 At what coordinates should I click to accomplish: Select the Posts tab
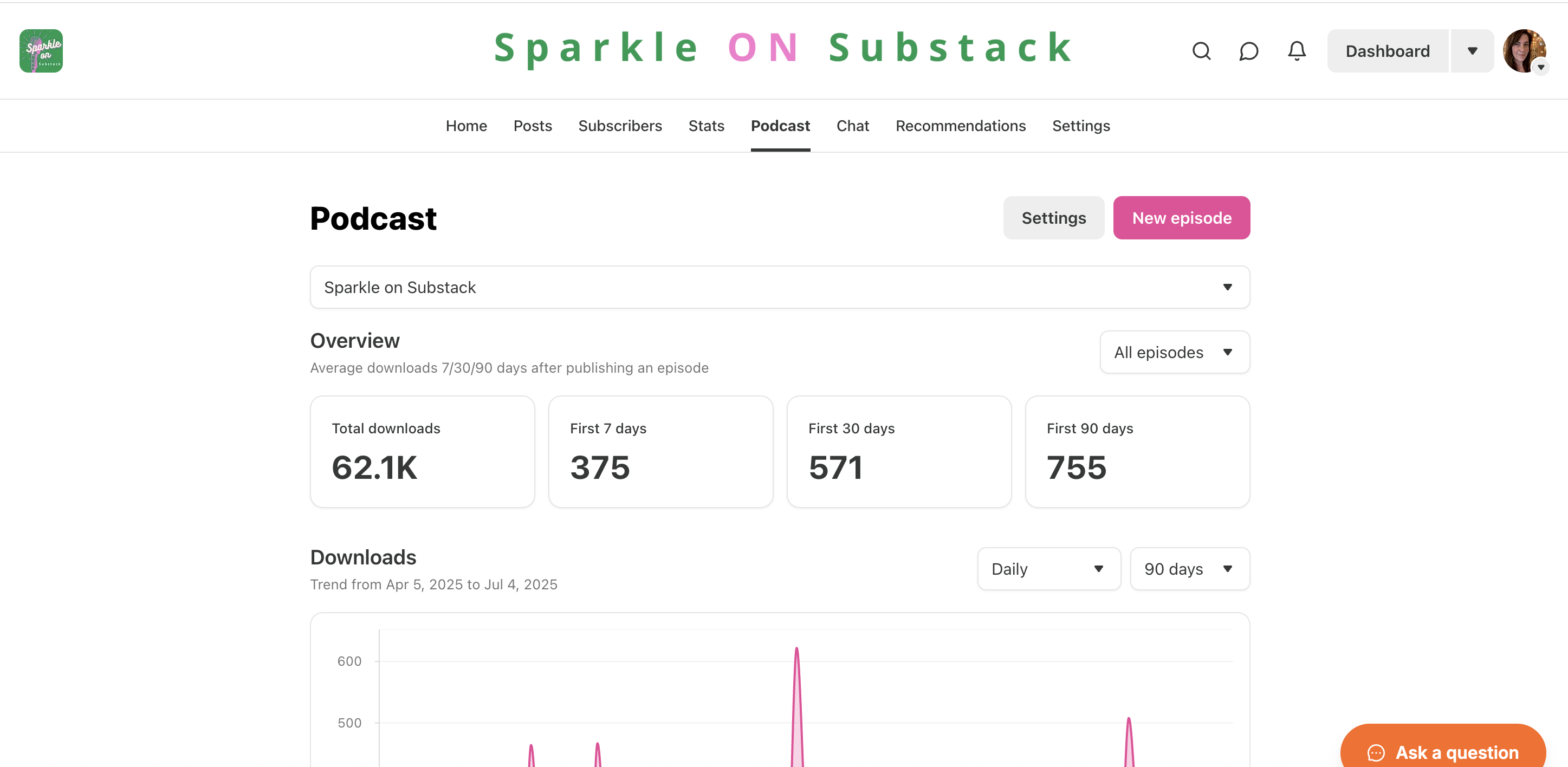(x=532, y=126)
